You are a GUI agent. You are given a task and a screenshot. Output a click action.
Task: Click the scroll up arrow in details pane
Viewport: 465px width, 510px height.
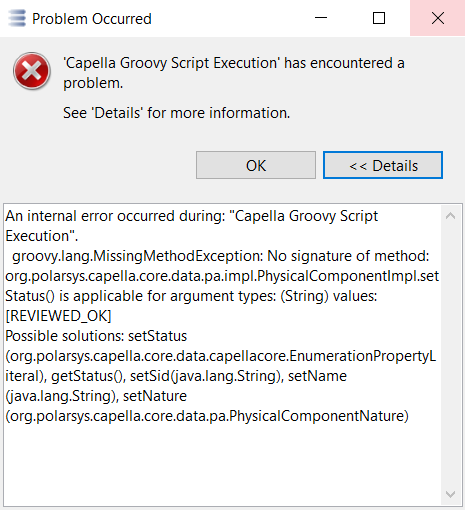pyautogui.click(x=450, y=216)
